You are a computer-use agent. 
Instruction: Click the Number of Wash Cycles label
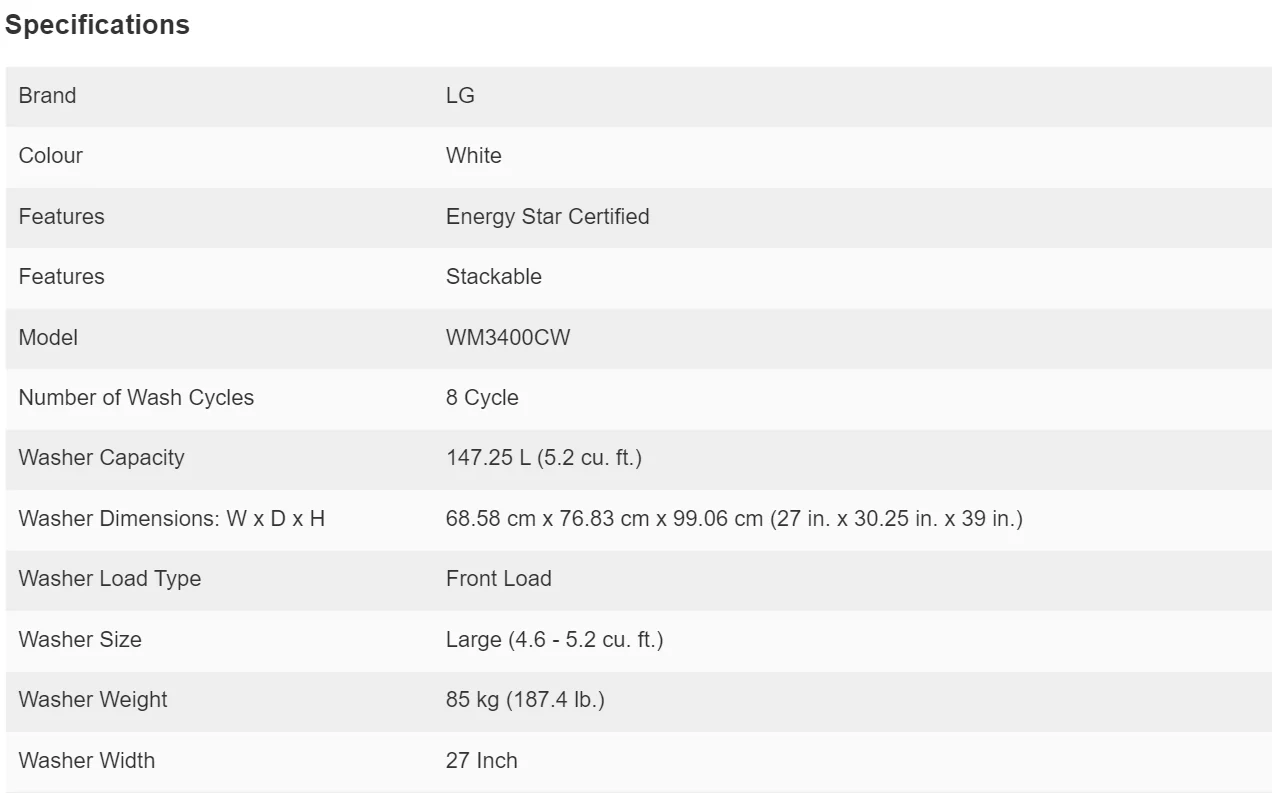pyautogui.click(x=136, y=398)
